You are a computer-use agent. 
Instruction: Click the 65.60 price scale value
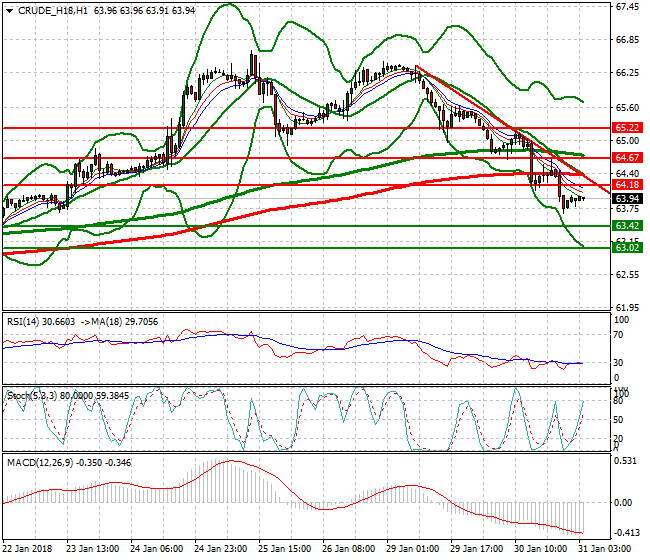pyautogui.click(x=627, y=107)
